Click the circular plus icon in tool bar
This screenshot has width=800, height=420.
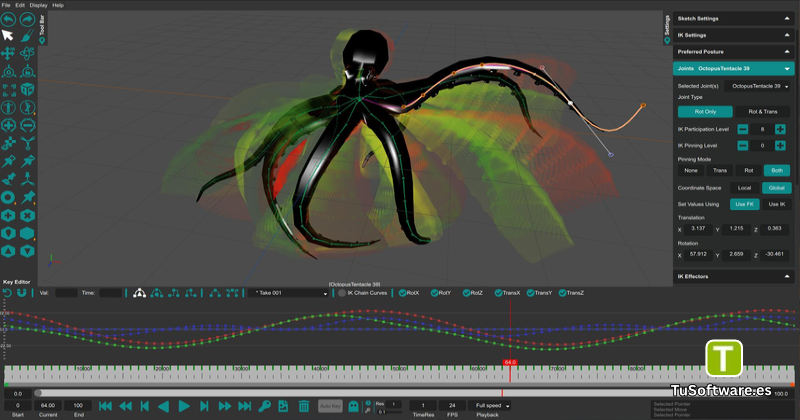8,126
